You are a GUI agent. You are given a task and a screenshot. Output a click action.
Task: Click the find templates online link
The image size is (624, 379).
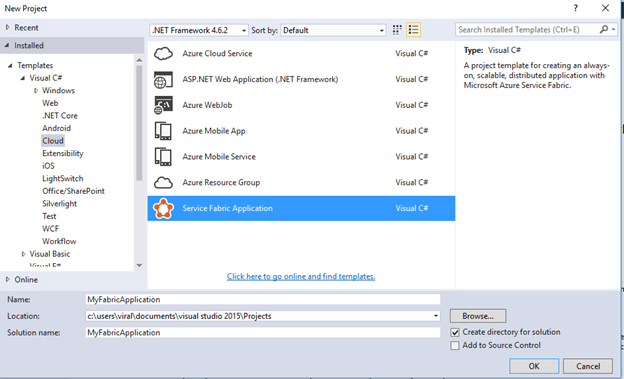[301, 276]
